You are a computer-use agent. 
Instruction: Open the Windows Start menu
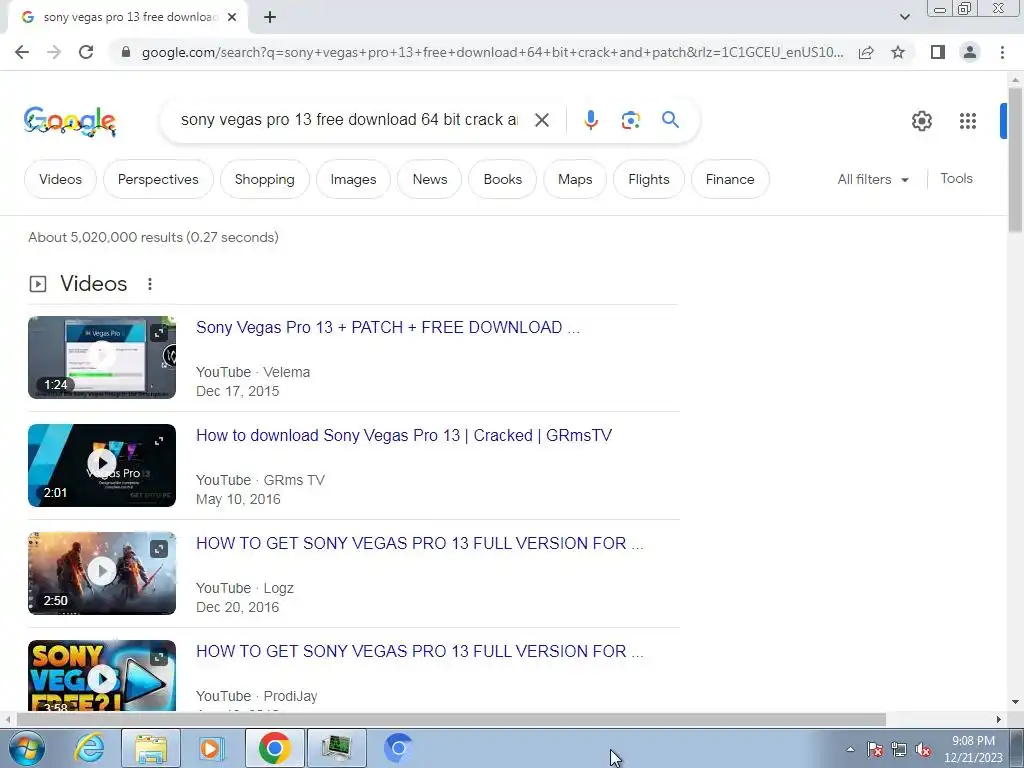pyautogui.click(x=27, y=748)
